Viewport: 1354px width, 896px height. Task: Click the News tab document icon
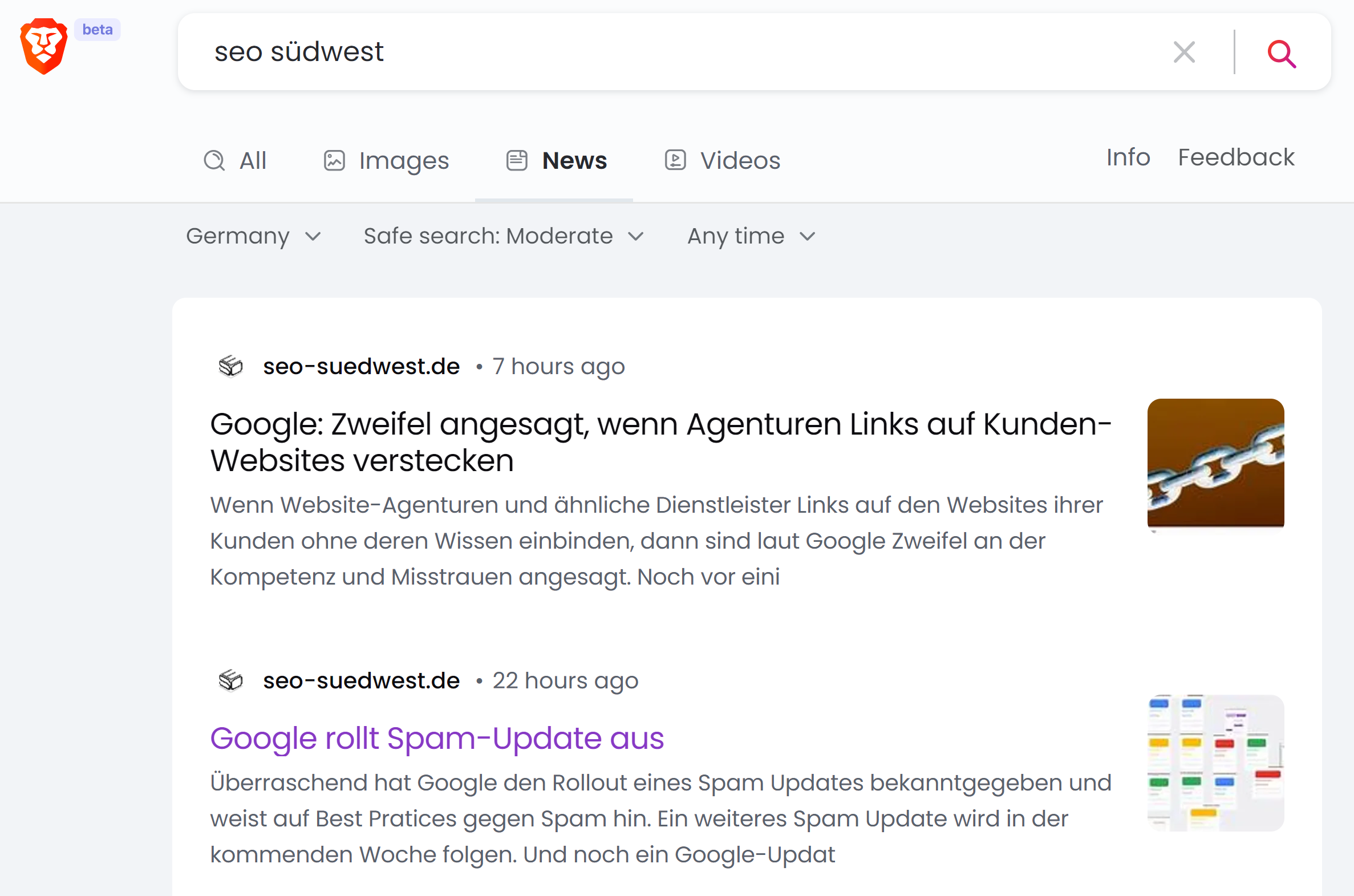(x=517, y=161)
